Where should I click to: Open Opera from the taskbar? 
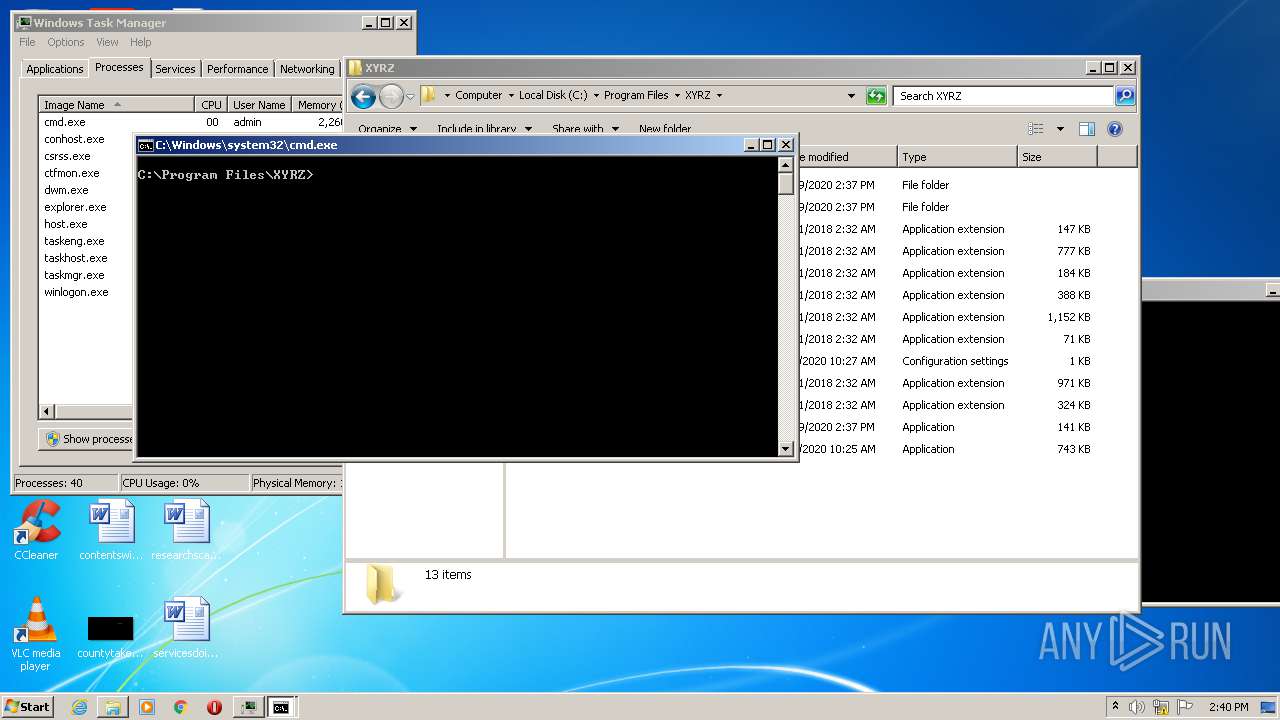214,707
